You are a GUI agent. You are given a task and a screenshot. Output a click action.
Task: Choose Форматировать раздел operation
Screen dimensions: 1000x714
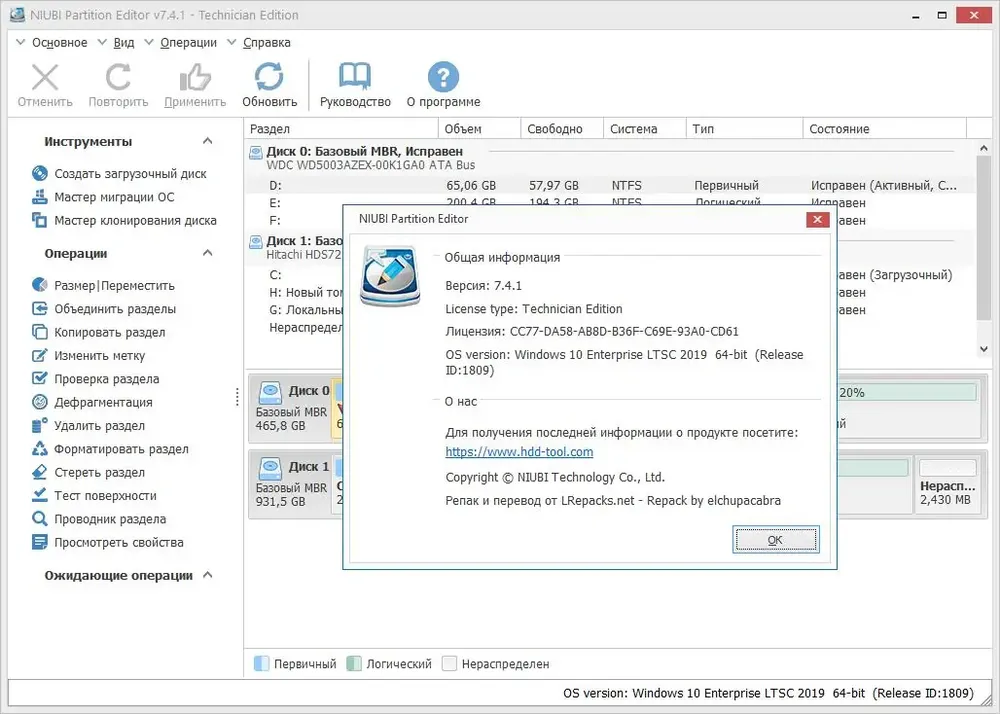pos(110,449)
